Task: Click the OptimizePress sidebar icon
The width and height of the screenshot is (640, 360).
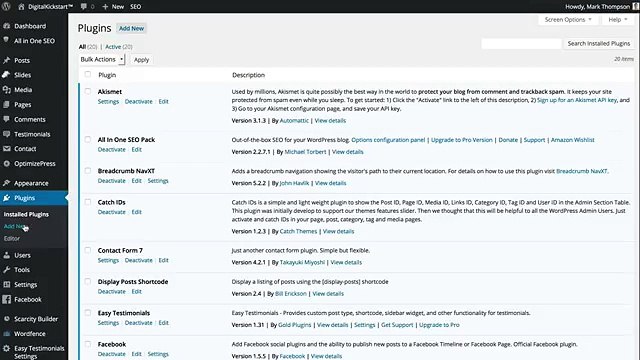Action: [7, 163]
